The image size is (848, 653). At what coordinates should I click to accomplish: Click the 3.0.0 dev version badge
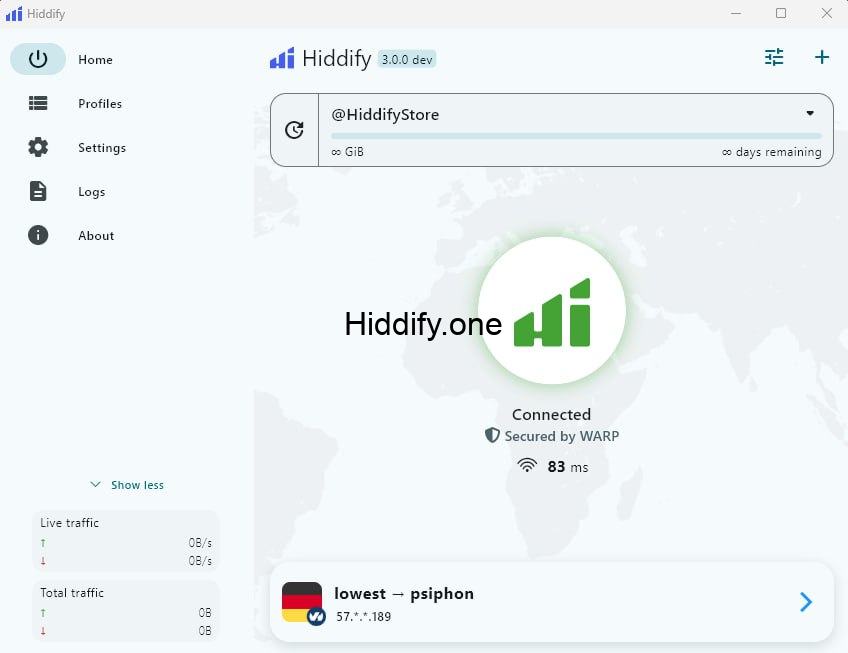pos(404,59)
